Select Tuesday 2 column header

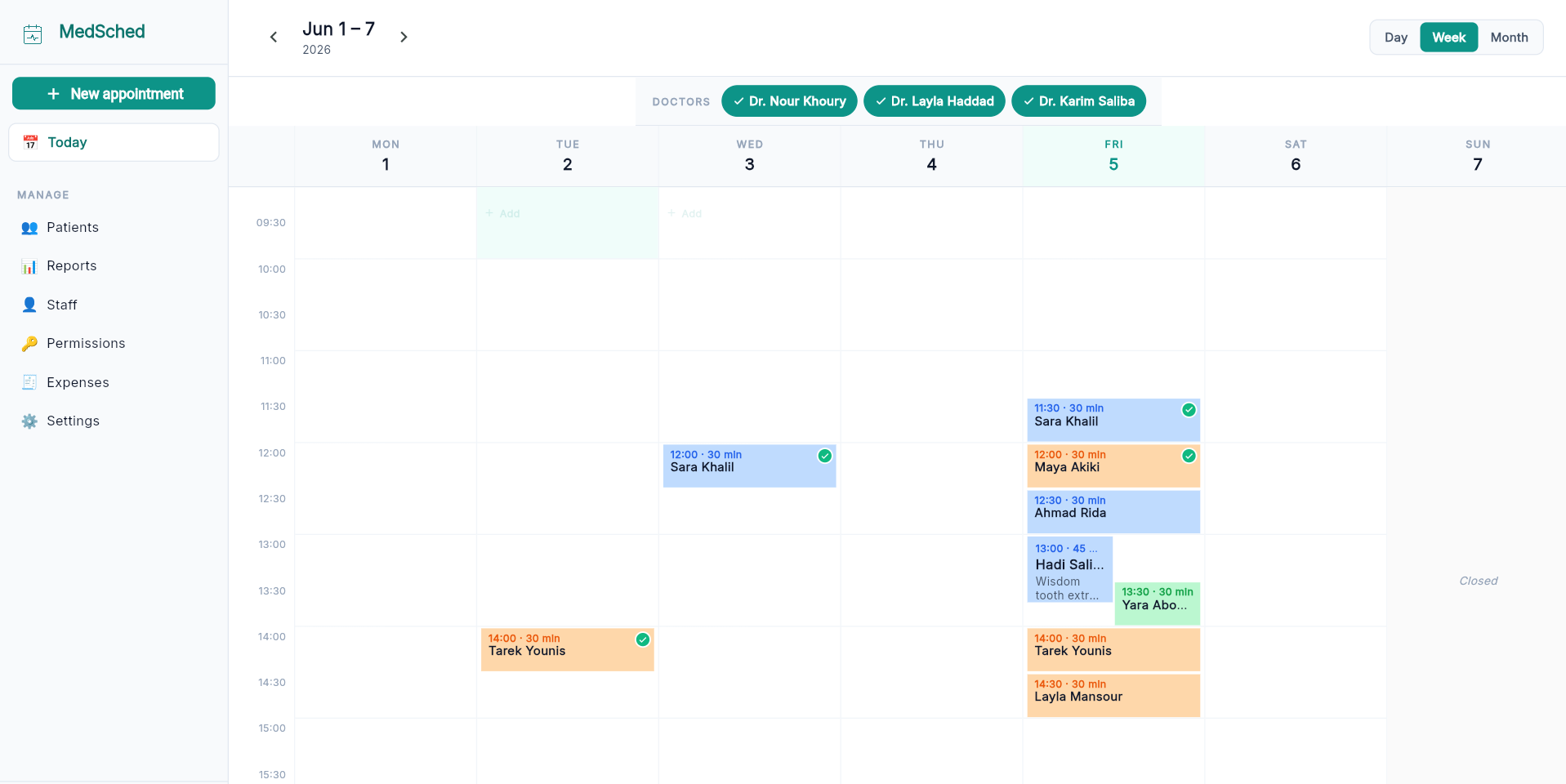(568, 156)
